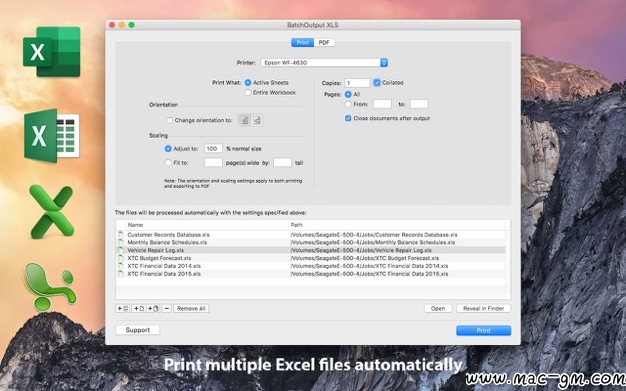Select Monthly Balance Schedules.xls file name
Screen dimensions: 626x391
pos(167,242)
